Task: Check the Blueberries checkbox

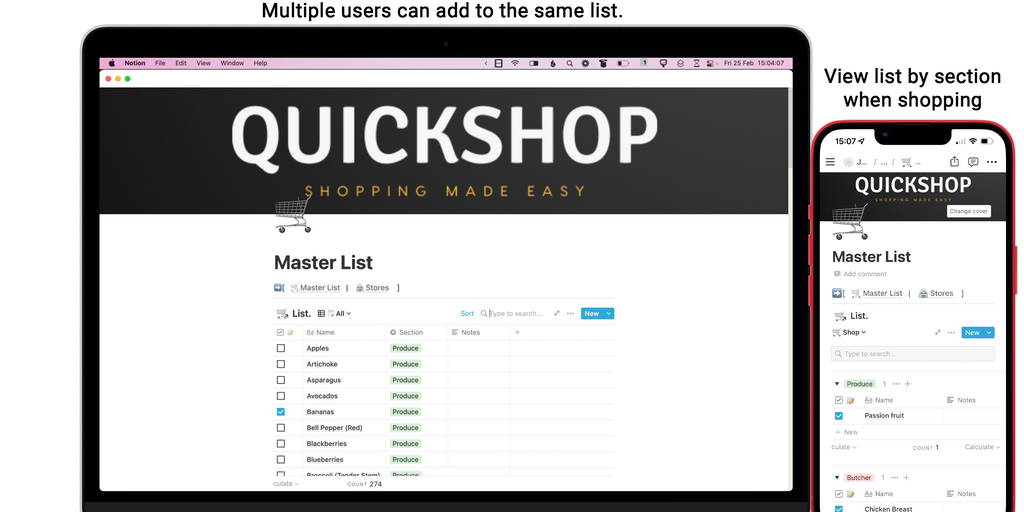Action: 281,460
